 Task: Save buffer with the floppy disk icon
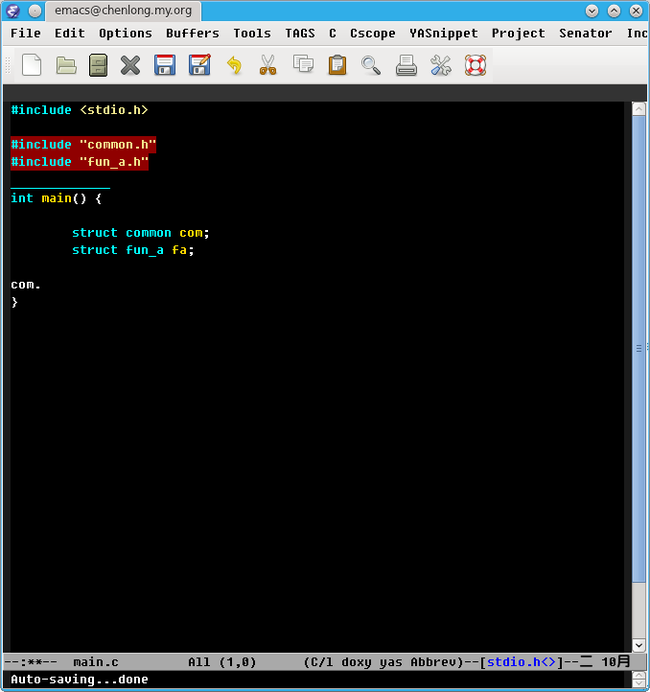pos(165,65)
